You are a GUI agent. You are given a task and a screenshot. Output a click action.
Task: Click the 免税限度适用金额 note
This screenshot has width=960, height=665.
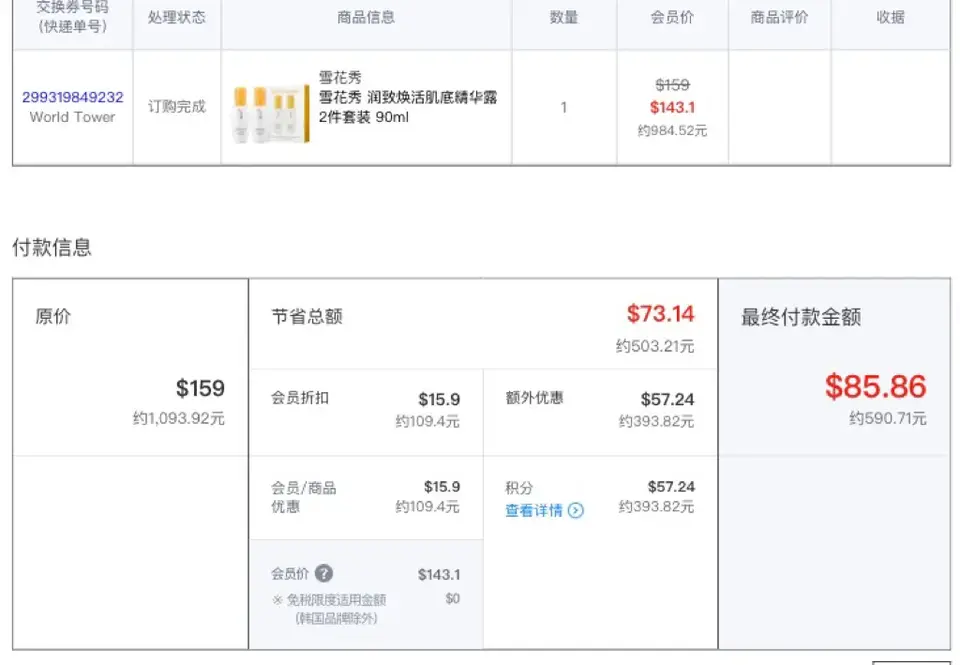(336, 600)
